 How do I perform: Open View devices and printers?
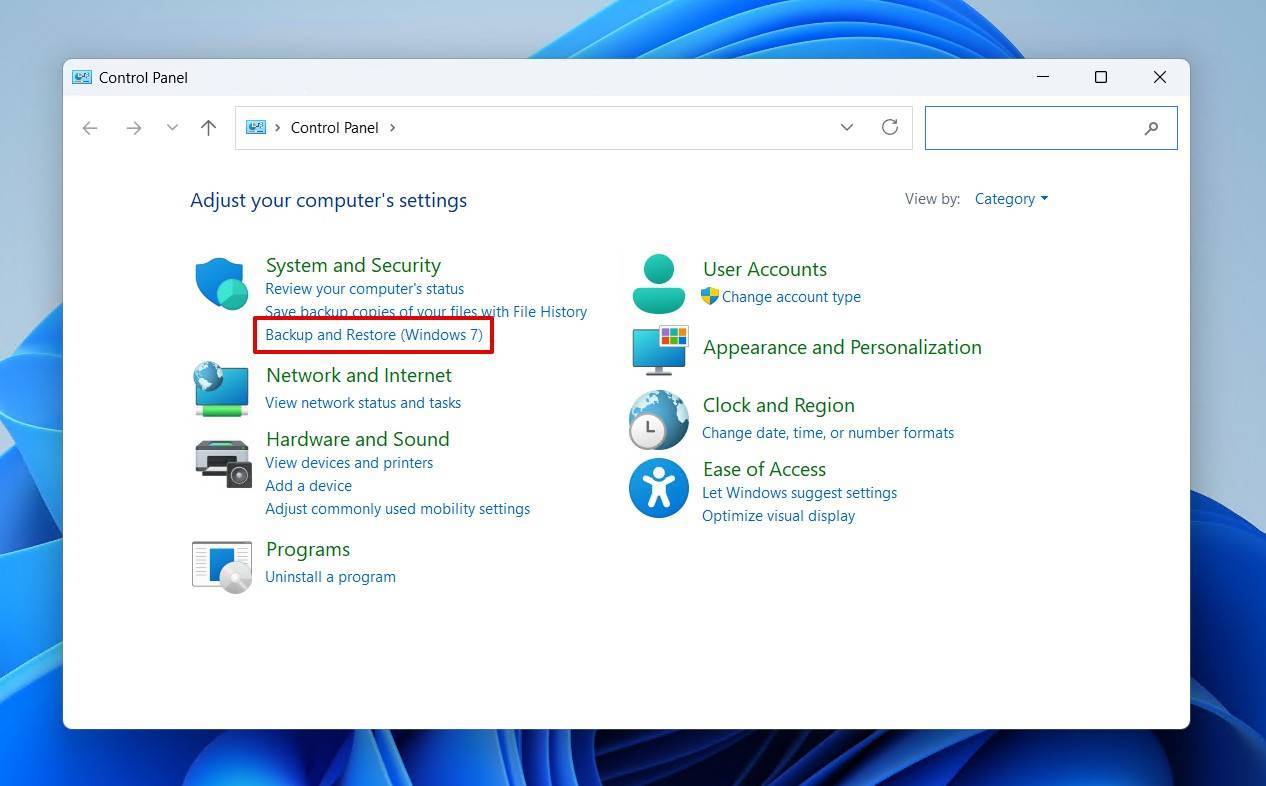coord(348,463)
